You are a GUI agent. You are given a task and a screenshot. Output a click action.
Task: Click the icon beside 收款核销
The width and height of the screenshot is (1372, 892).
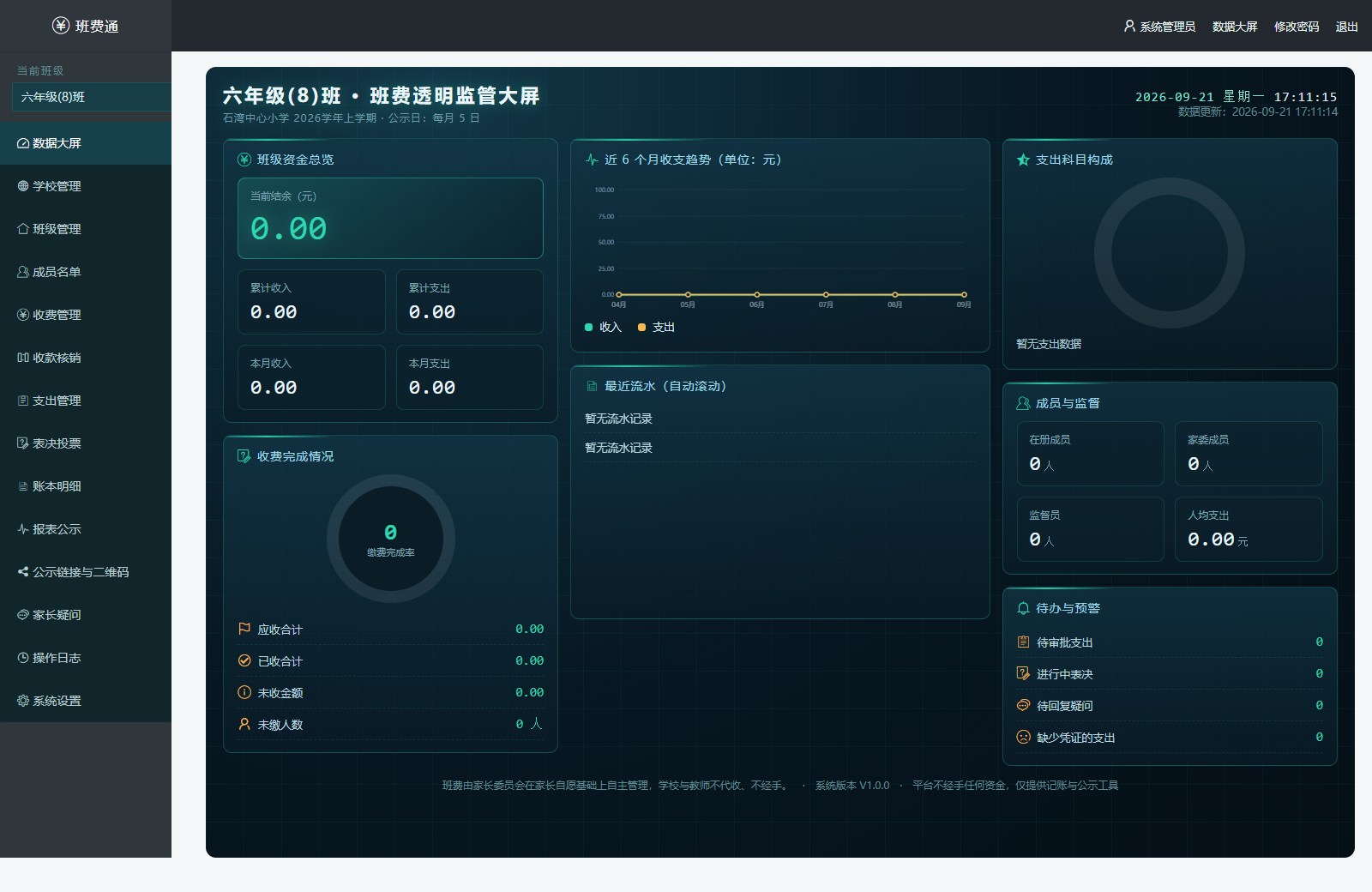23,358
